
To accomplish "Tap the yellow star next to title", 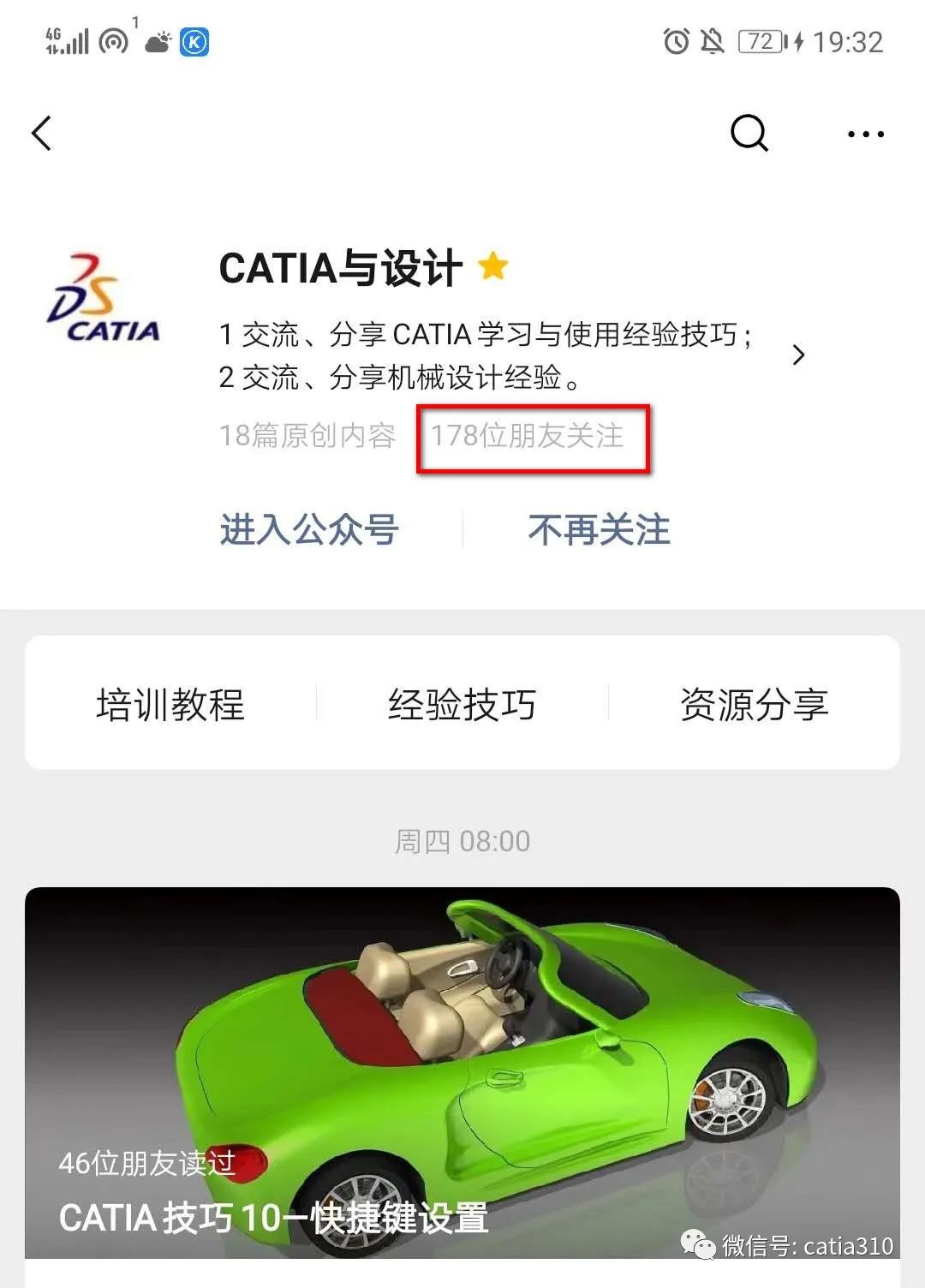I will point(493,266).
